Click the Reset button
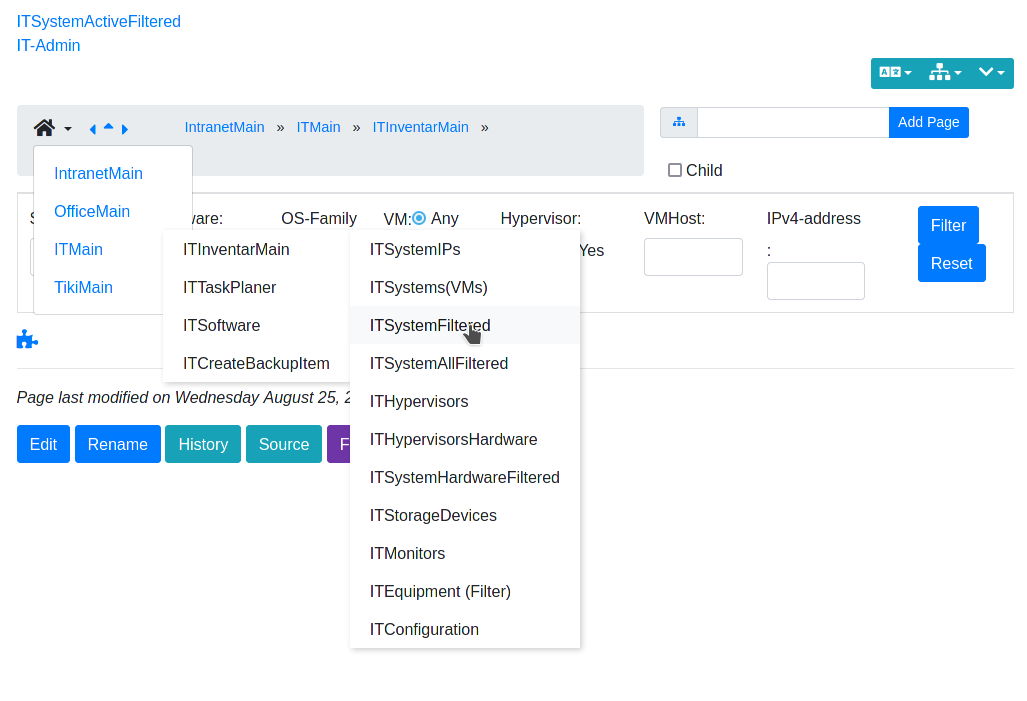The image size is (1027, 701). tap(951, 263)
